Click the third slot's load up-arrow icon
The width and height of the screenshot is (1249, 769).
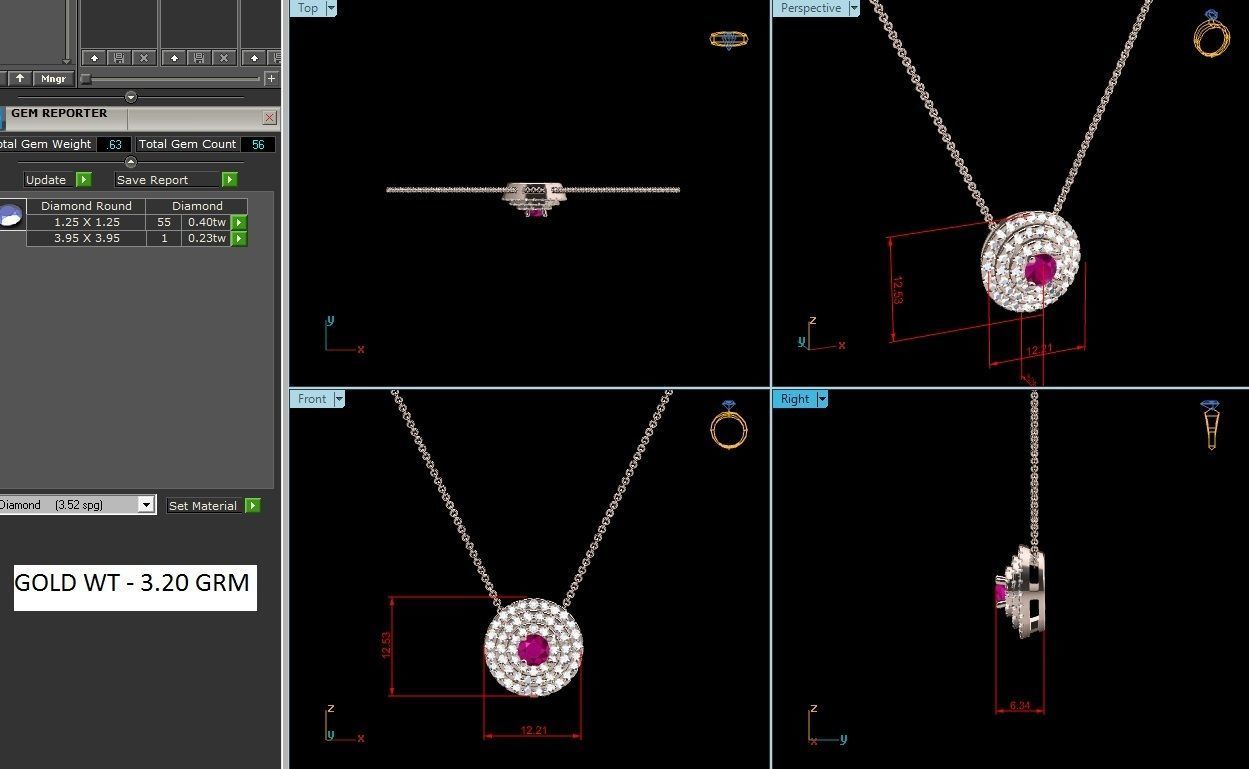coord(254,58)
